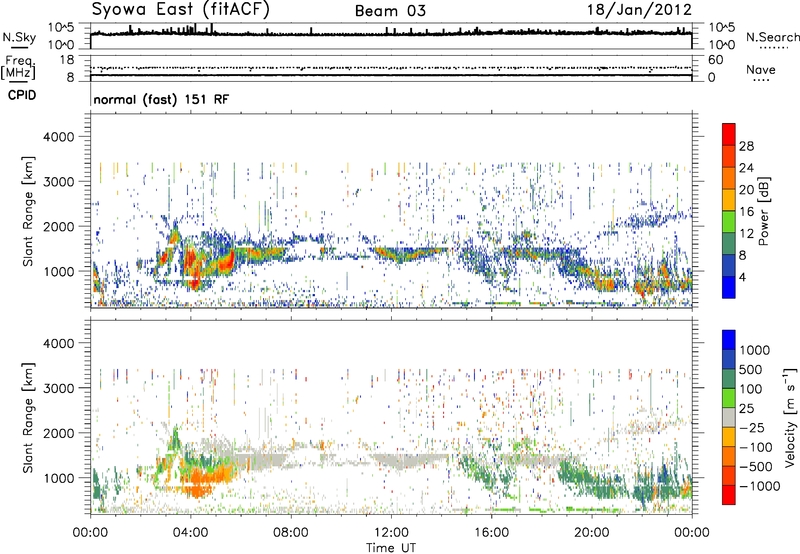Viewport: 800px width, 554px height.
Task: Pick the grey segment of velocity colorbar
Action: click(x=729, y=418)
